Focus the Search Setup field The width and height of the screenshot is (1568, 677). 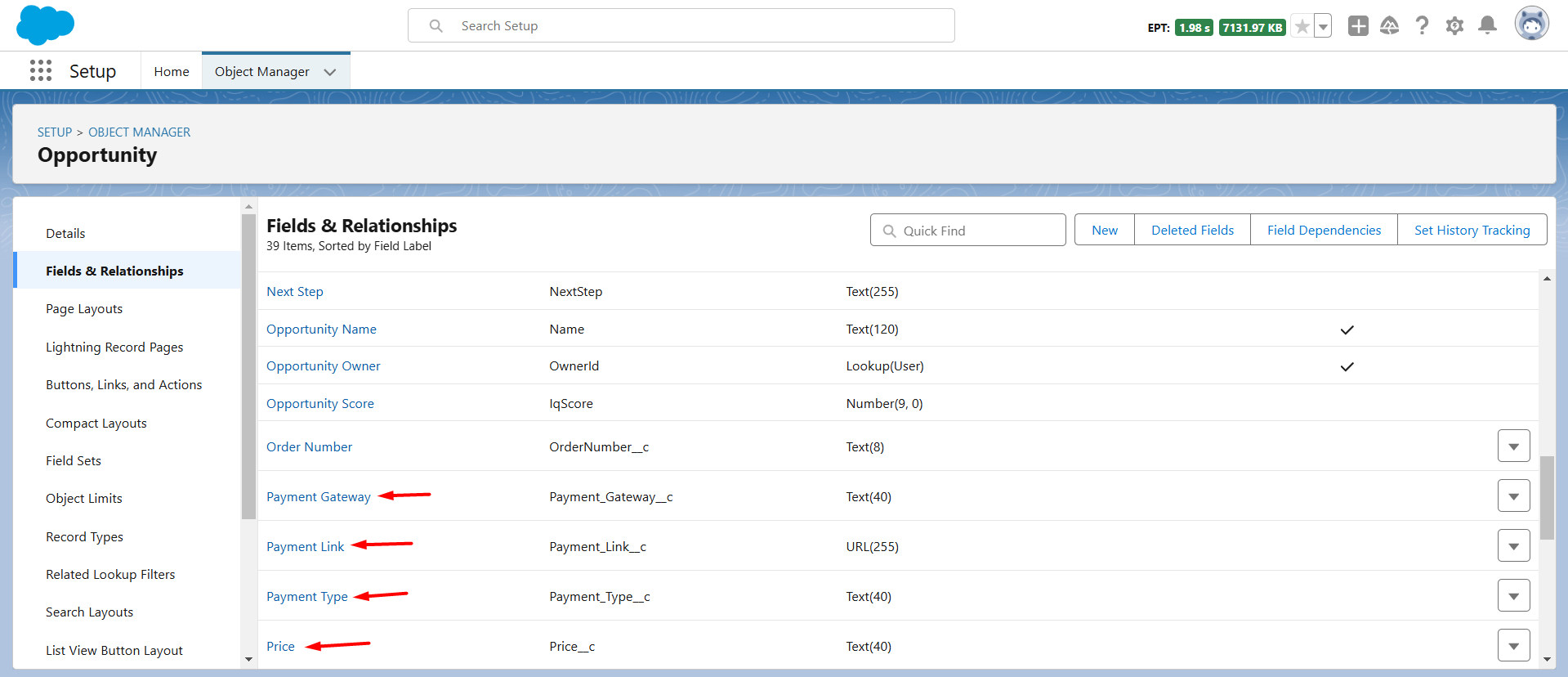click(681, 25)
